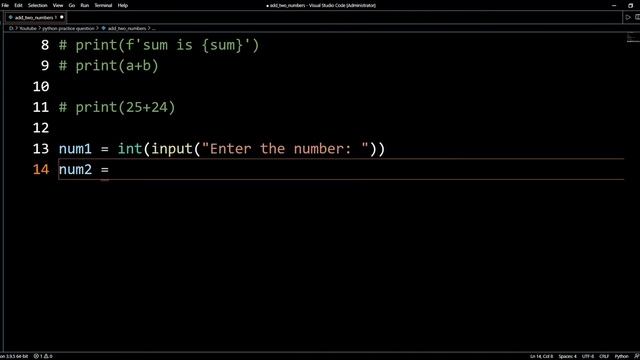Open the File menu
Screen dimensions: 640x360
5,5
